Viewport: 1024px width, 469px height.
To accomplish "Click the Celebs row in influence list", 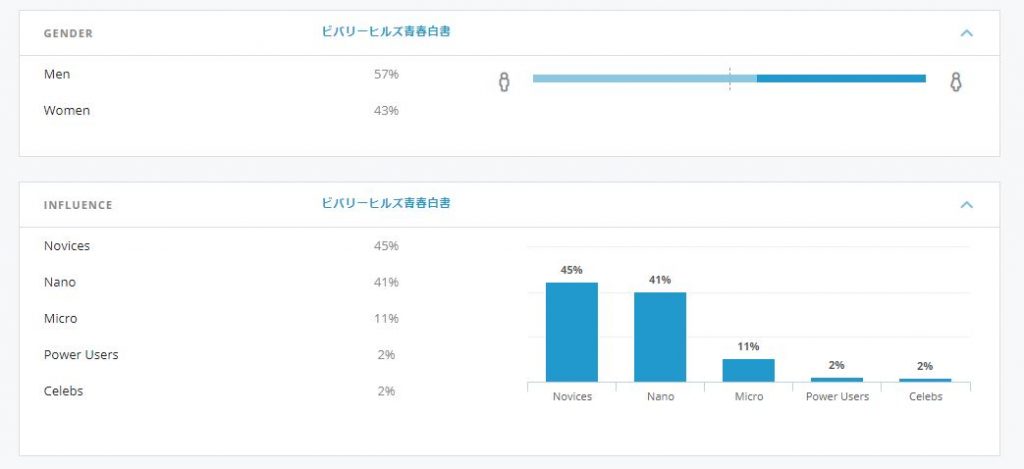I will [x=63, y=391].
